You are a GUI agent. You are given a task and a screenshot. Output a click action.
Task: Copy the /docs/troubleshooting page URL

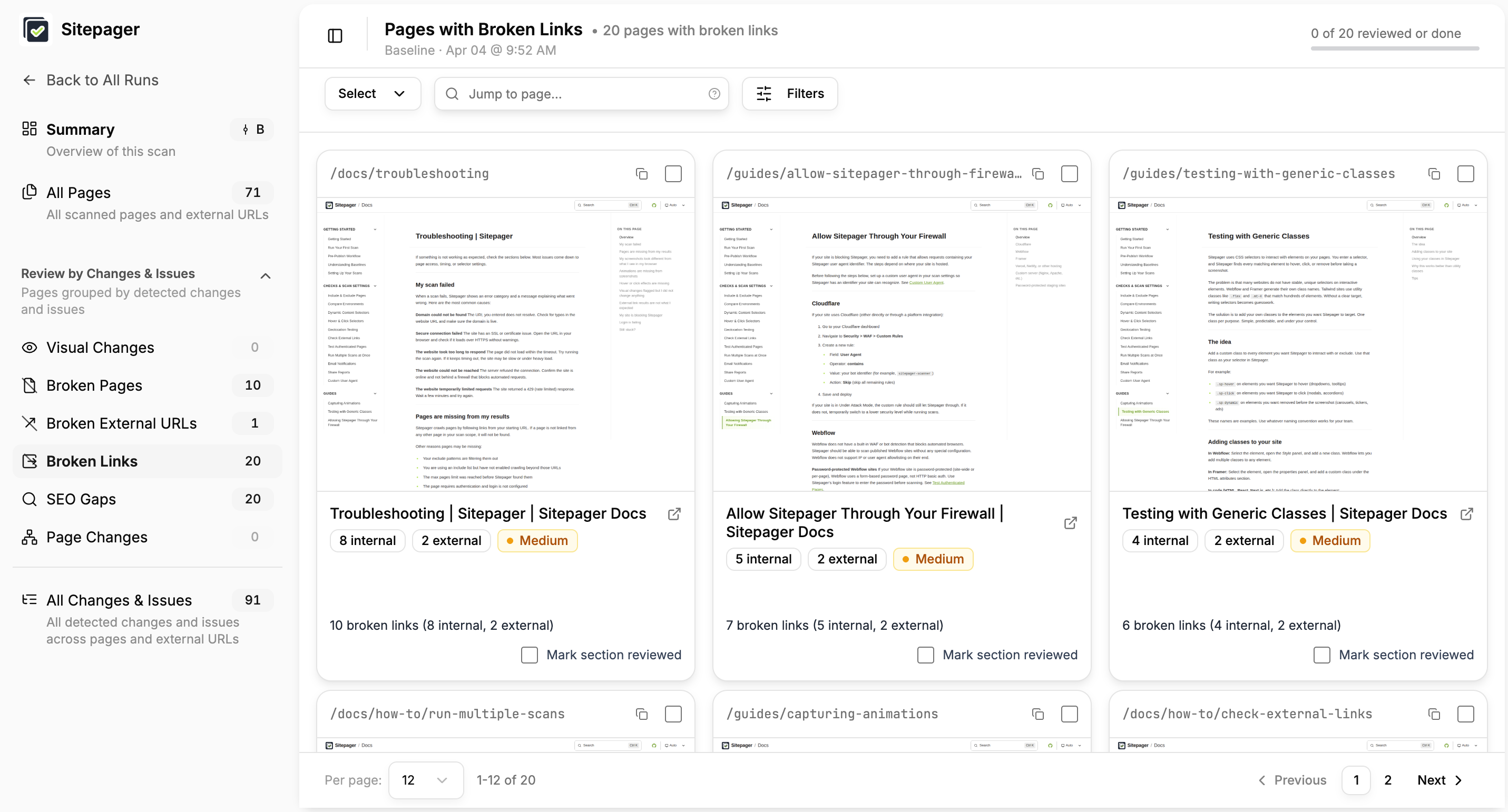click(642, 173)
